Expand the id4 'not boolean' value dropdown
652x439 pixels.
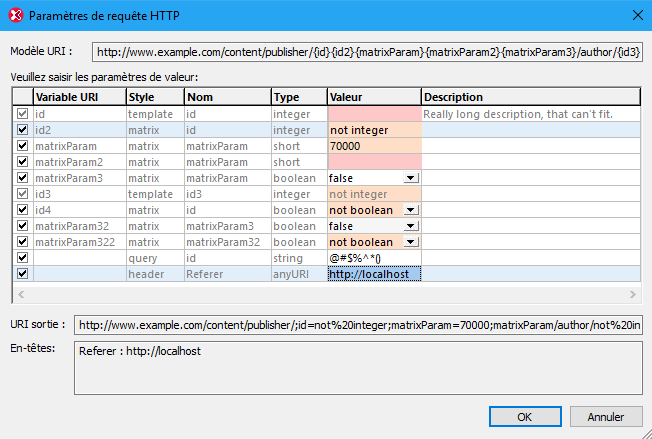click(410, 210)
